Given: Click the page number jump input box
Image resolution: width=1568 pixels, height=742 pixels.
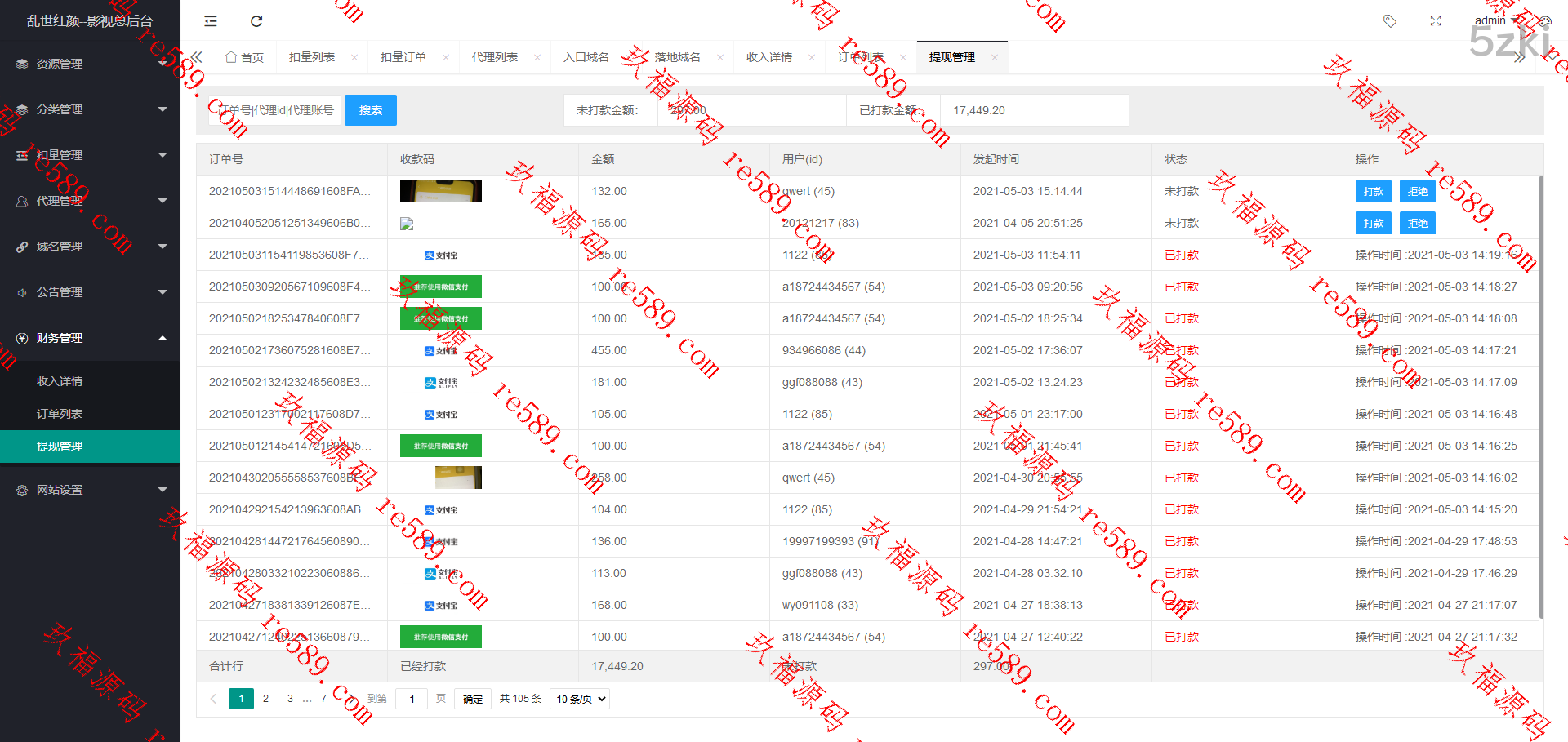Looking at the screenshot, I should 412,699.
